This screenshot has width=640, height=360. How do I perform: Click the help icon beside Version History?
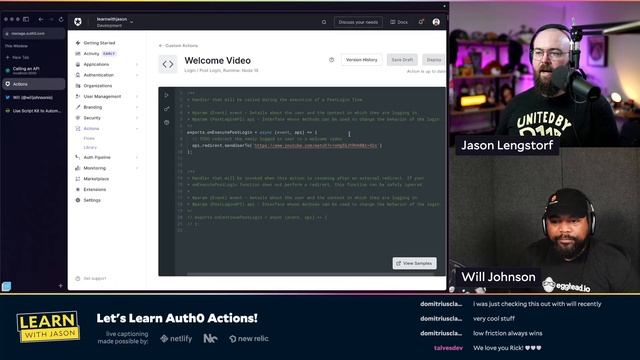331,60
